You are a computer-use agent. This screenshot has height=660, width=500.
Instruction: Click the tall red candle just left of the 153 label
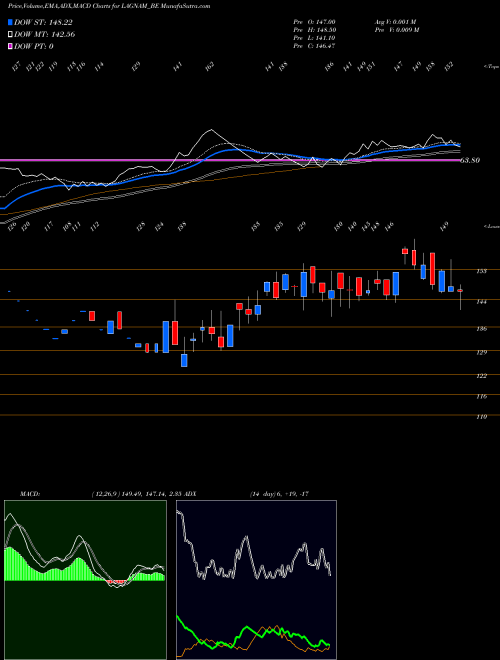tap(432, 269)
